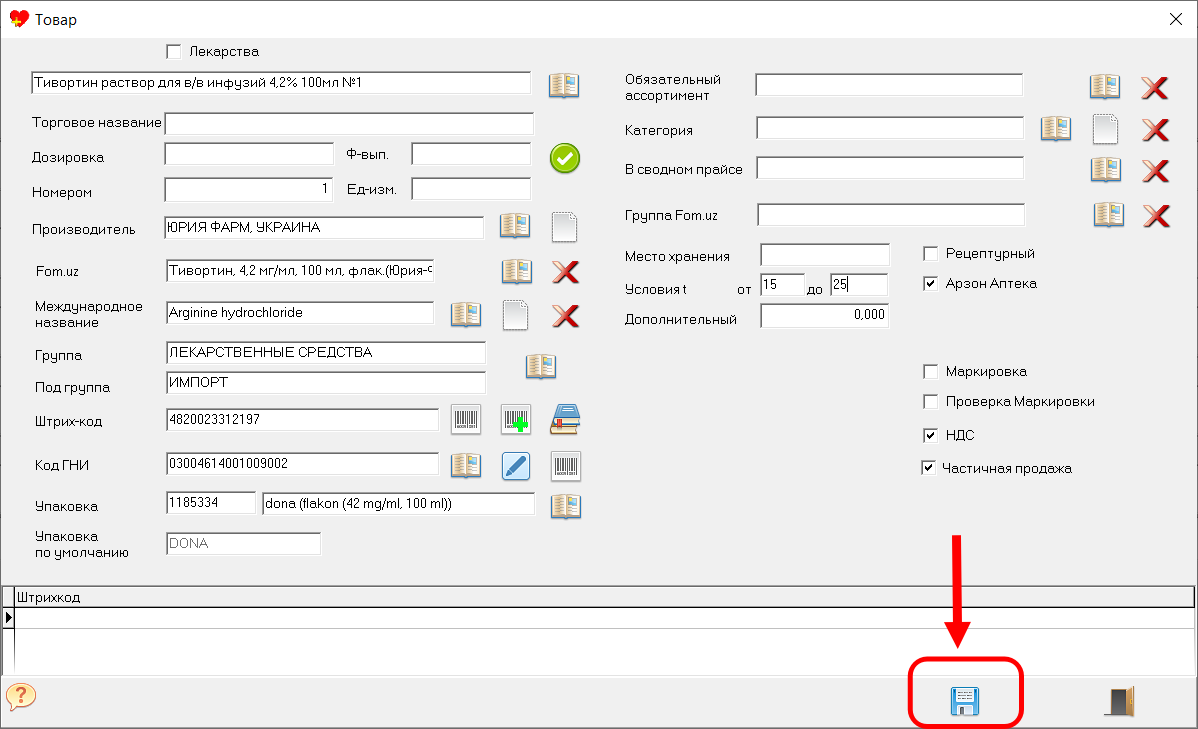Open the book lookup icon for Группа
The image size is (1198, 729).
click(541, 366)
